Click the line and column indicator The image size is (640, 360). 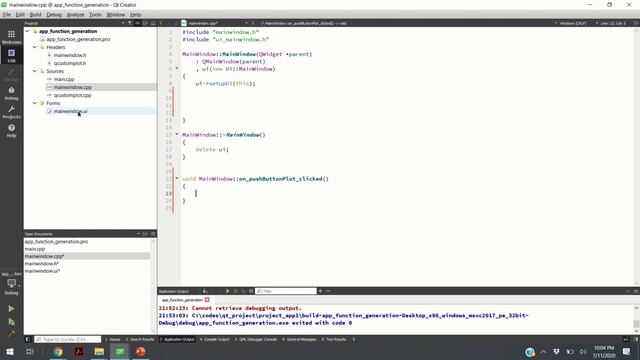(613, 23)
